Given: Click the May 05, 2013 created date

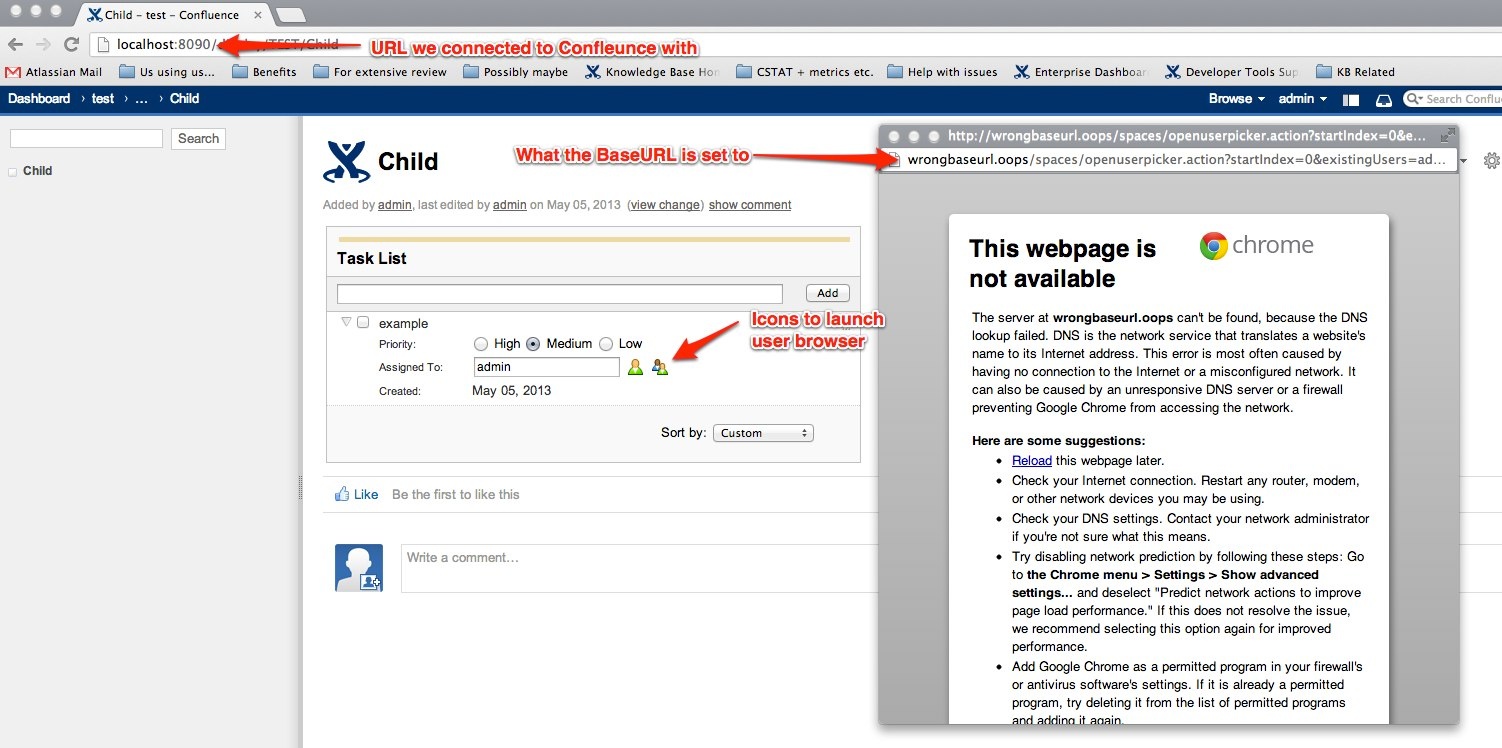Looking at the screenshot, I should tap(511, 390).
